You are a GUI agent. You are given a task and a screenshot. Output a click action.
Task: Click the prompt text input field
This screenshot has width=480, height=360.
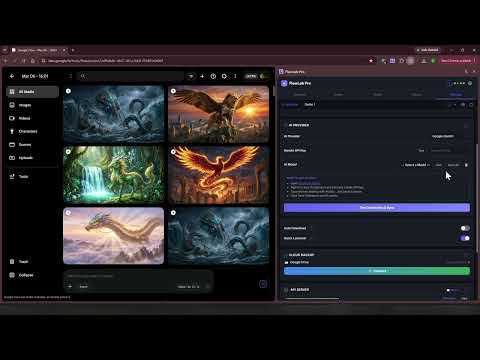coord(137,276)
